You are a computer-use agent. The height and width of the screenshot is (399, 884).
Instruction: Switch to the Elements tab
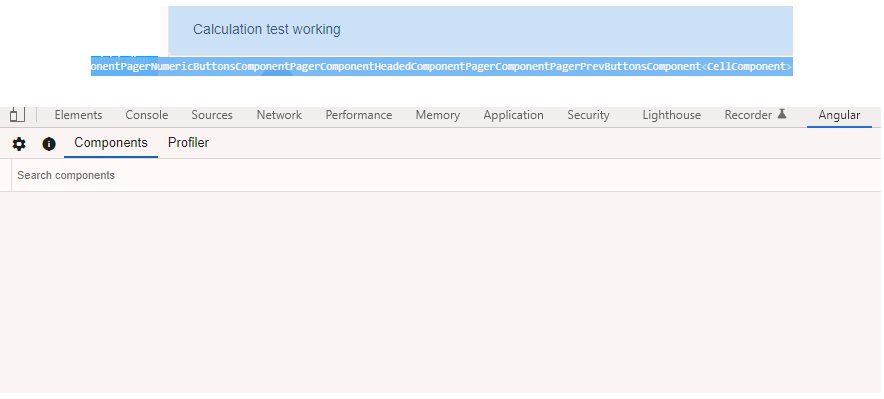[78, 115]
